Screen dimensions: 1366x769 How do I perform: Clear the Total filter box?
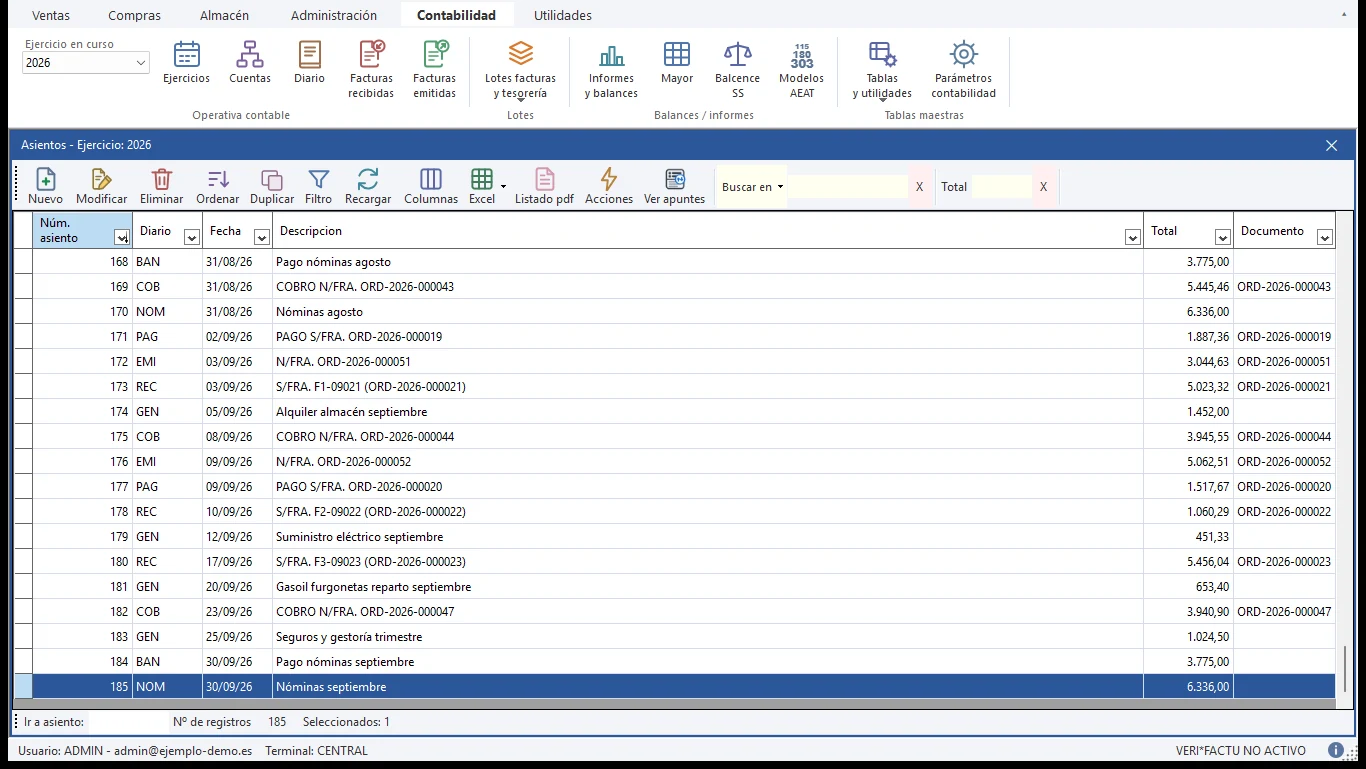[1044, 187]
